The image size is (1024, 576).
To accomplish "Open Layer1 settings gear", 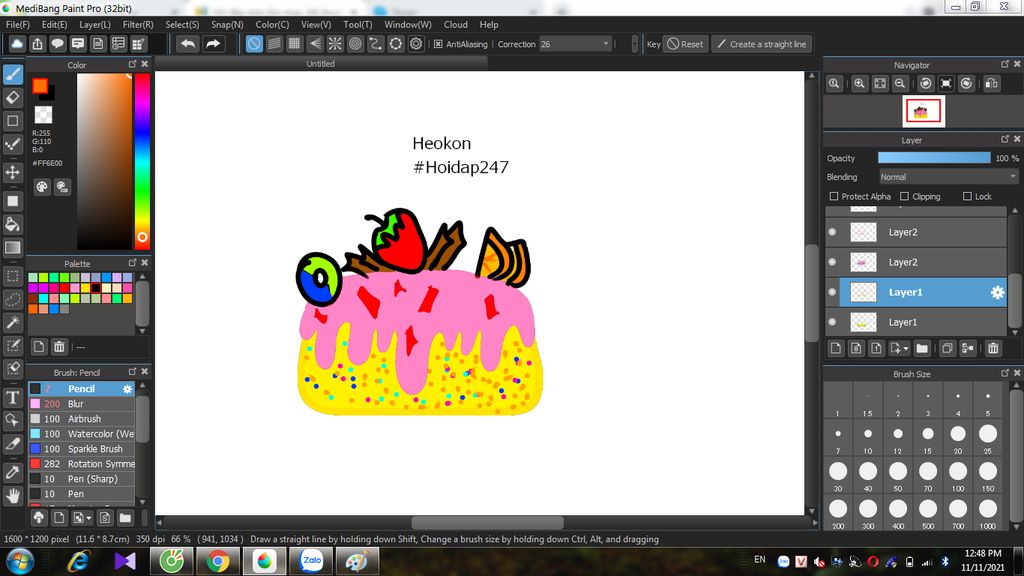I will click(997, 293).
